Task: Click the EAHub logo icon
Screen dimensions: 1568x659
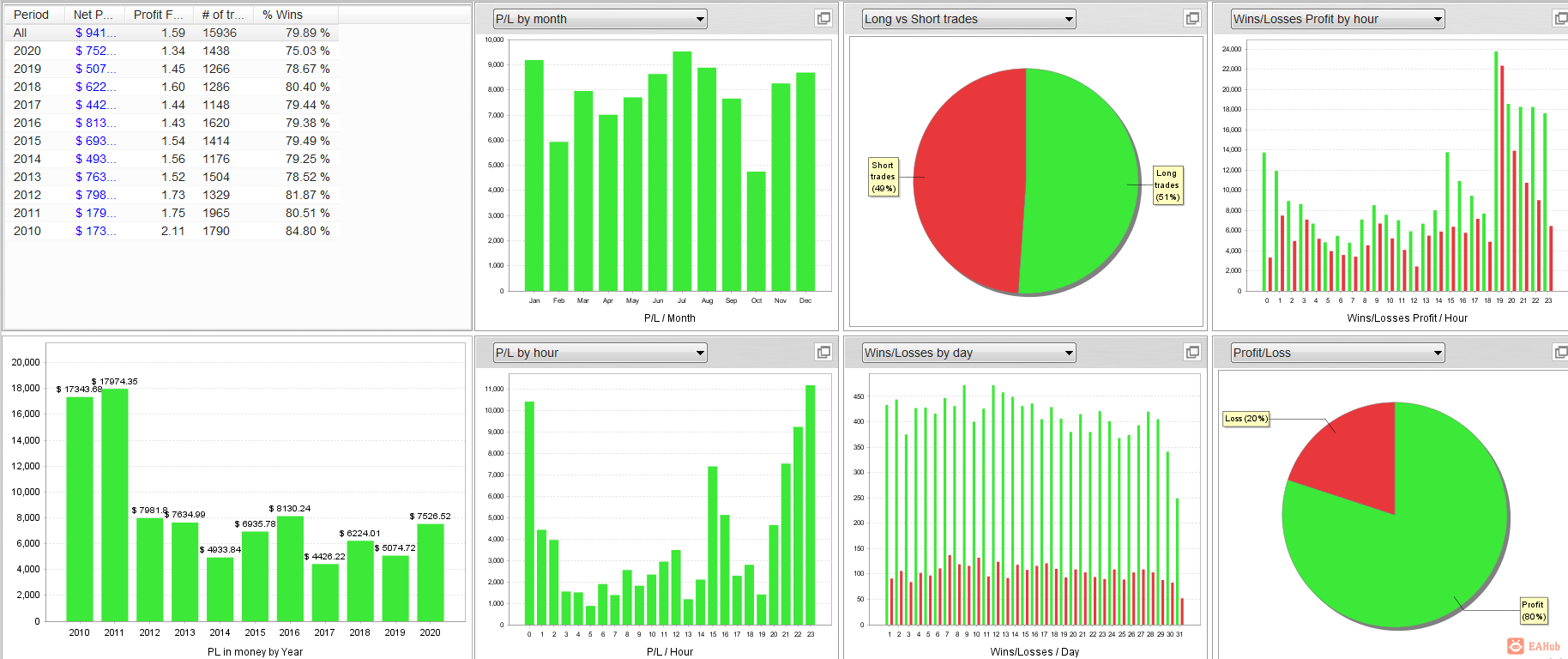Action: point(1516,646)
